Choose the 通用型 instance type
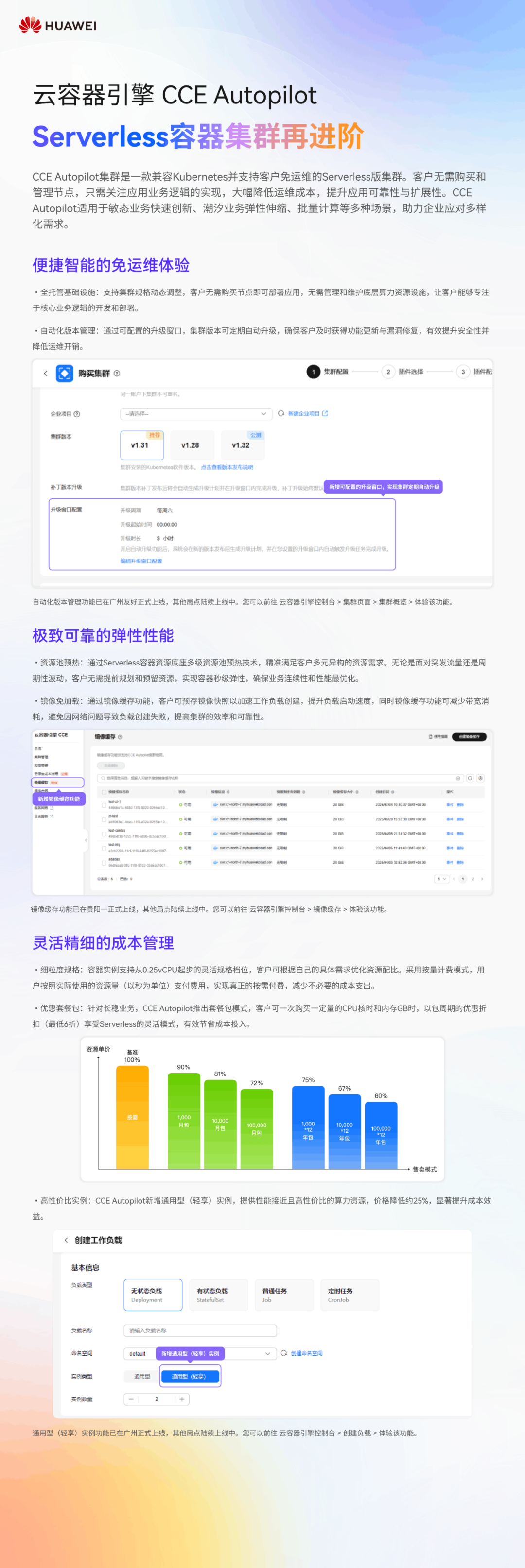Viewport: 525px width, 1568px height. click(142, 1376)
